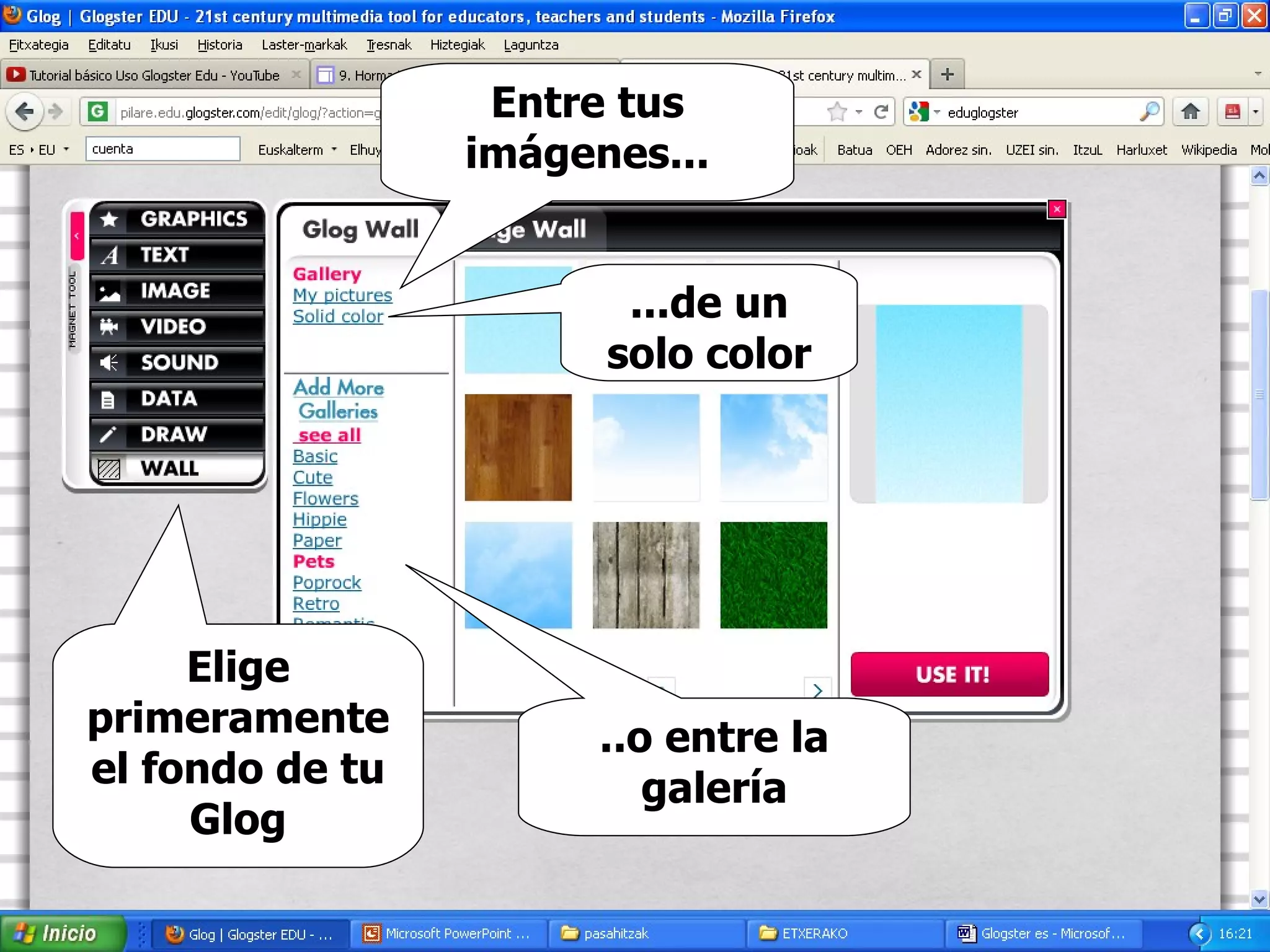This screenshot has width=1270, height=952.
Task: Select the DRAW tool
Action: click(177, 434)
